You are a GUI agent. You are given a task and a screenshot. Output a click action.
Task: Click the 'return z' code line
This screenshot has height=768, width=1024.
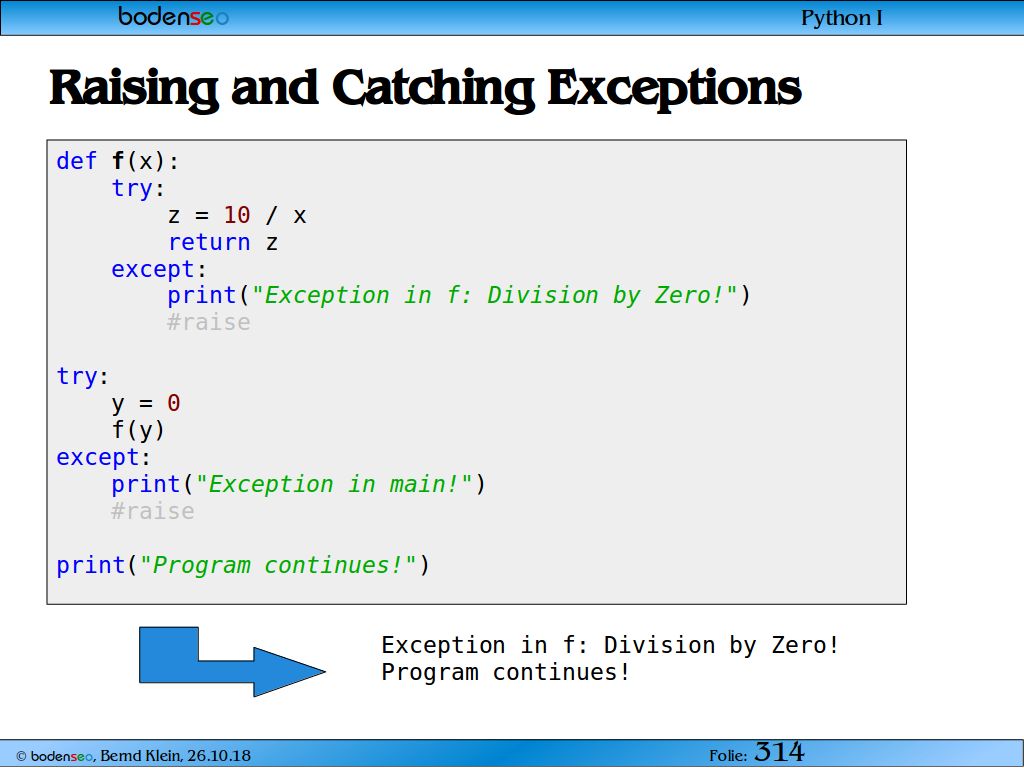pyautogui.click(x=223, y=243)
